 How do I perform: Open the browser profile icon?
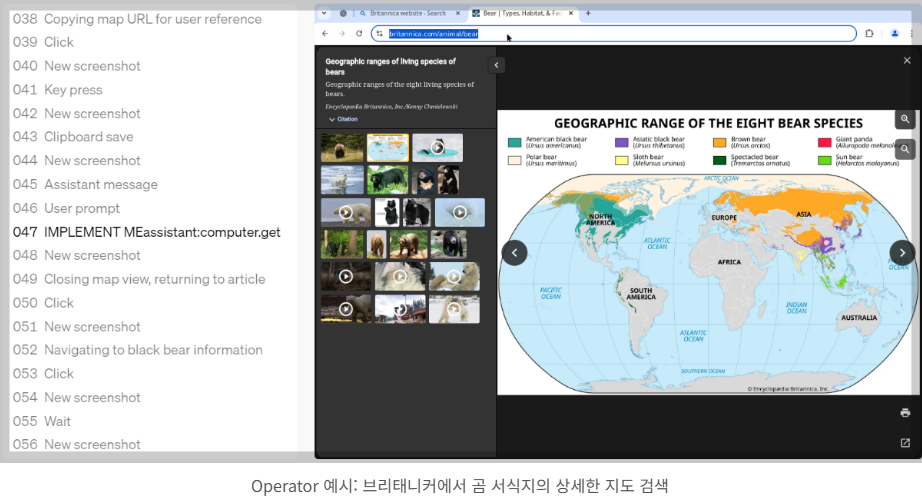click(894, 34)
